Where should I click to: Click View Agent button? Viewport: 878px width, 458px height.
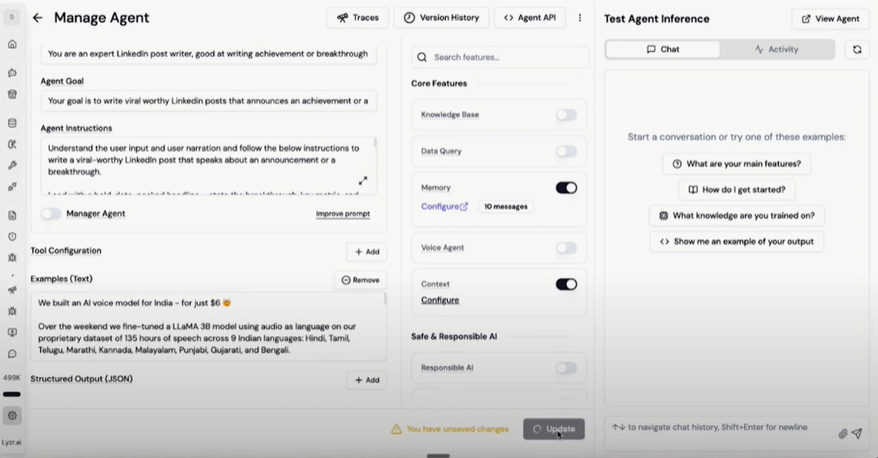[x=830, y=18]
